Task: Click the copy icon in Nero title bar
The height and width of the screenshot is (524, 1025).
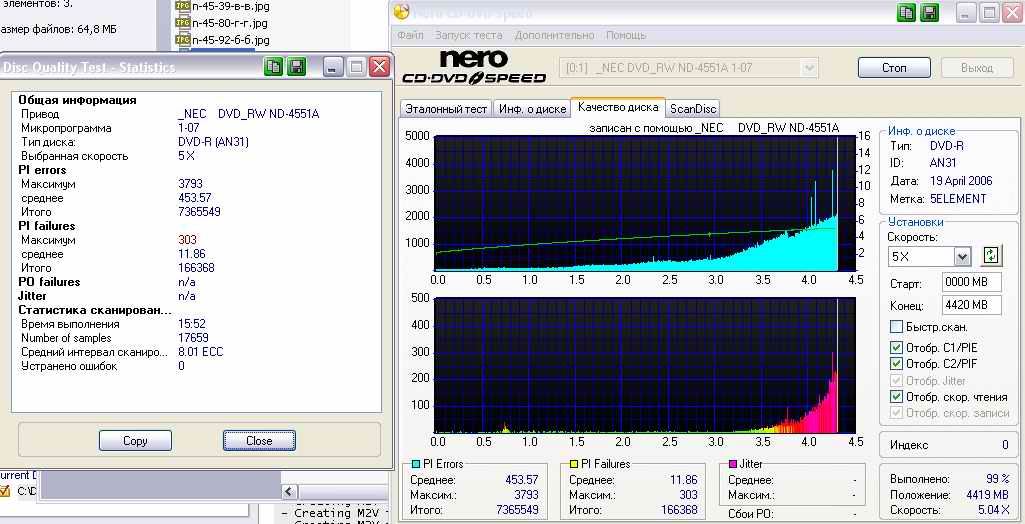Action: pyautogui.click(x=906, y=12)
